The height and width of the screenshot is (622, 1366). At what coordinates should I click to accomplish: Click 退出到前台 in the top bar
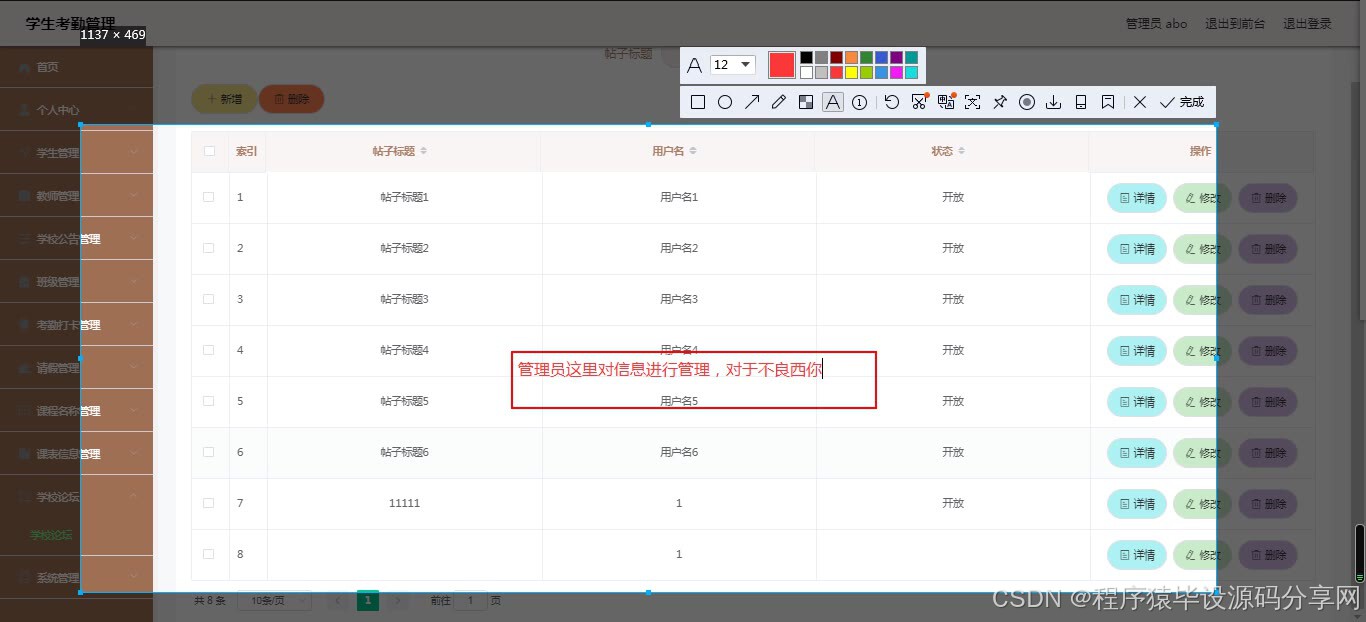coord(1235,24)
